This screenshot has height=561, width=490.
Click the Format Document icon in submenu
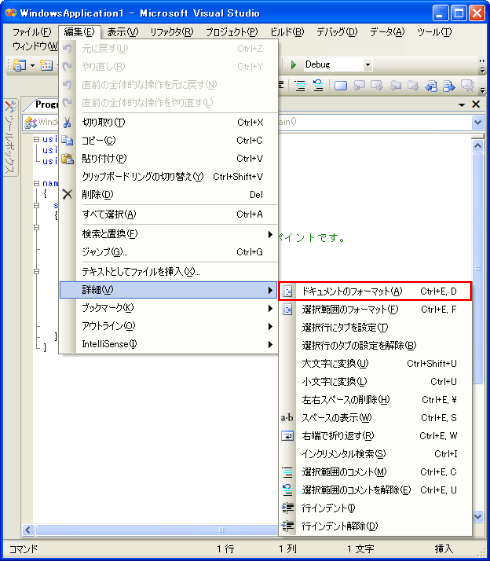tap(287, 291)
